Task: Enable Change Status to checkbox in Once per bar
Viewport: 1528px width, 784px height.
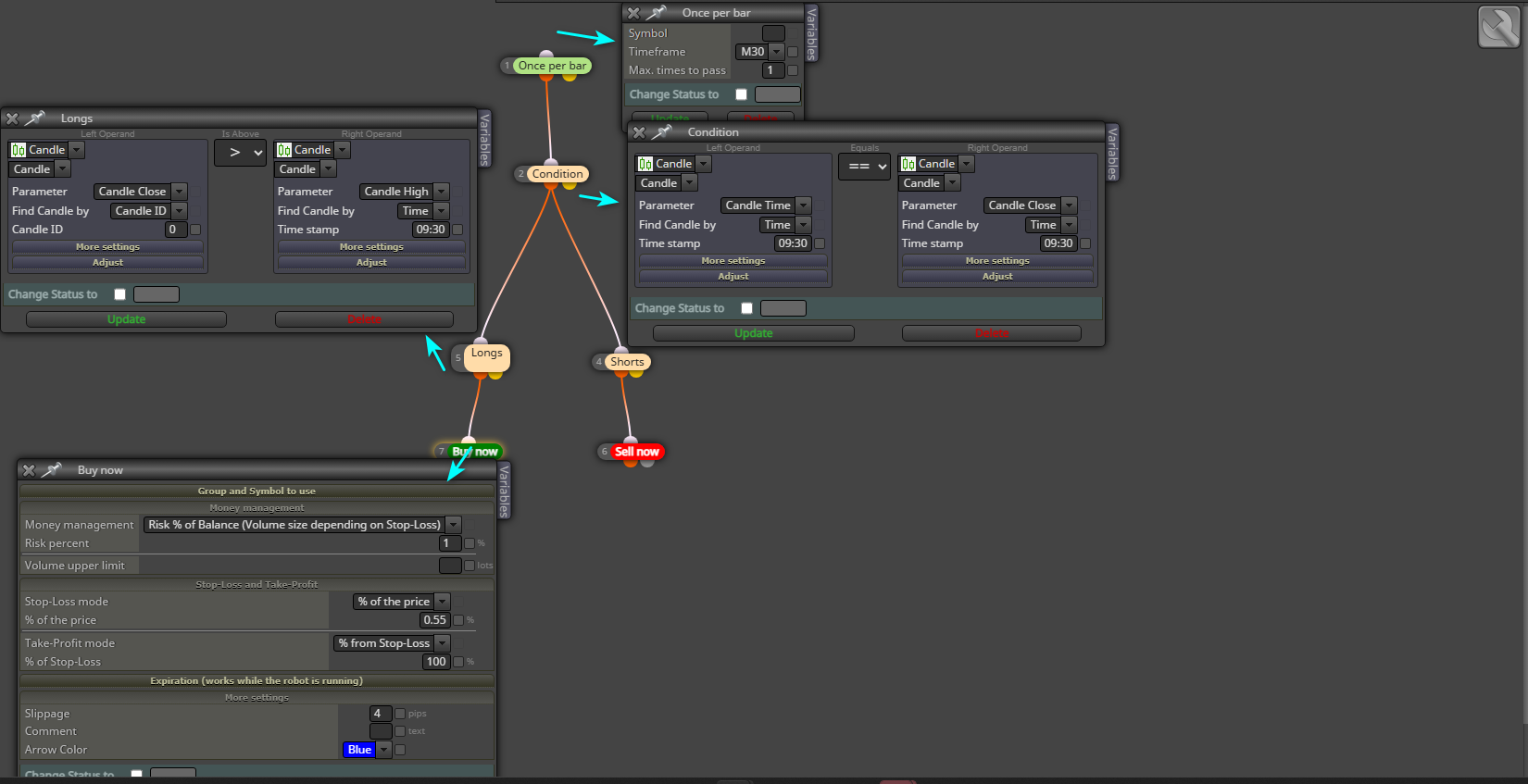Action: 741,94
